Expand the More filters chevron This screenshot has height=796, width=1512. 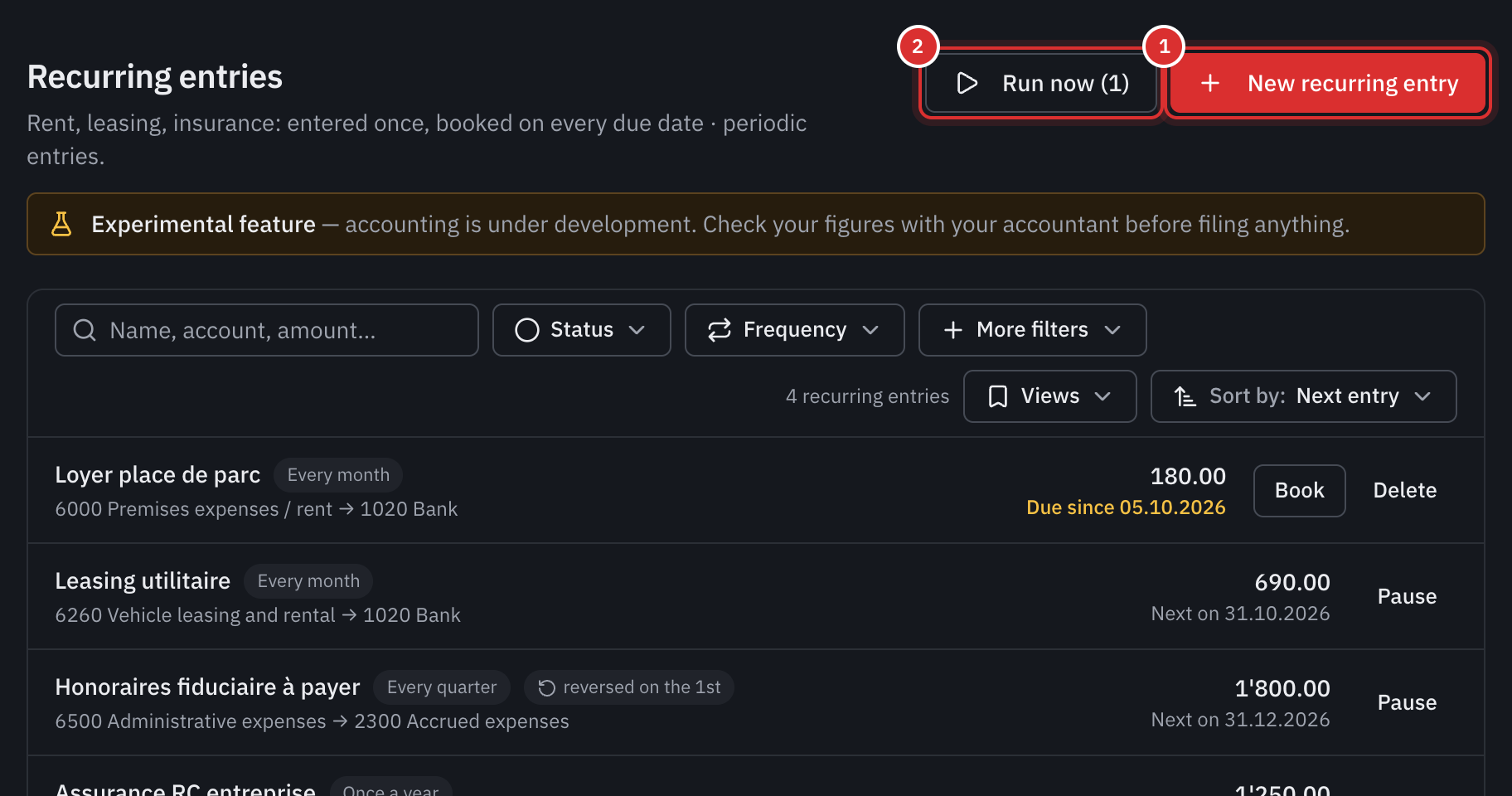pos(1112,330)
